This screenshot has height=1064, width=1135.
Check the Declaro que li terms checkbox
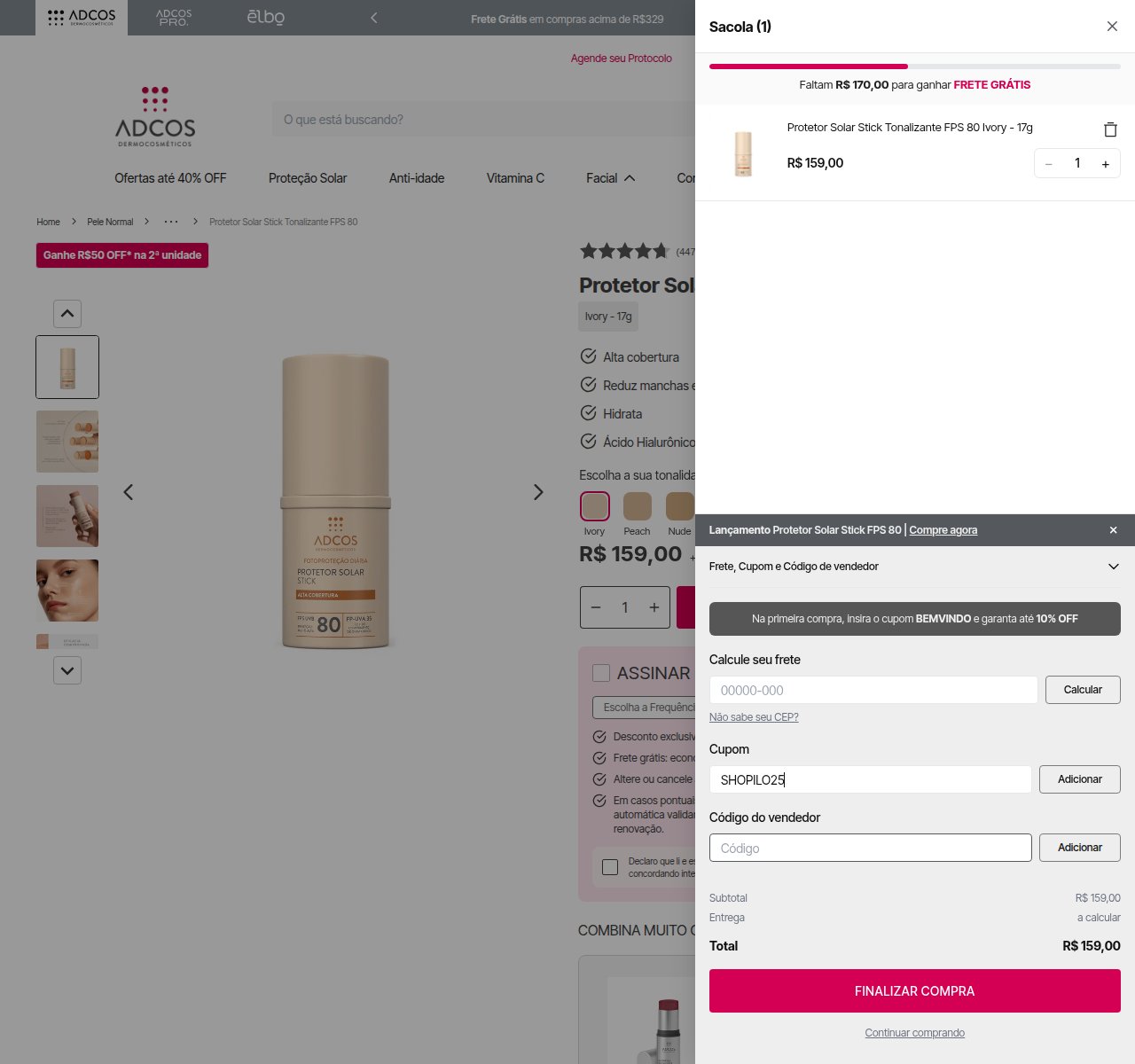point(610,867)
